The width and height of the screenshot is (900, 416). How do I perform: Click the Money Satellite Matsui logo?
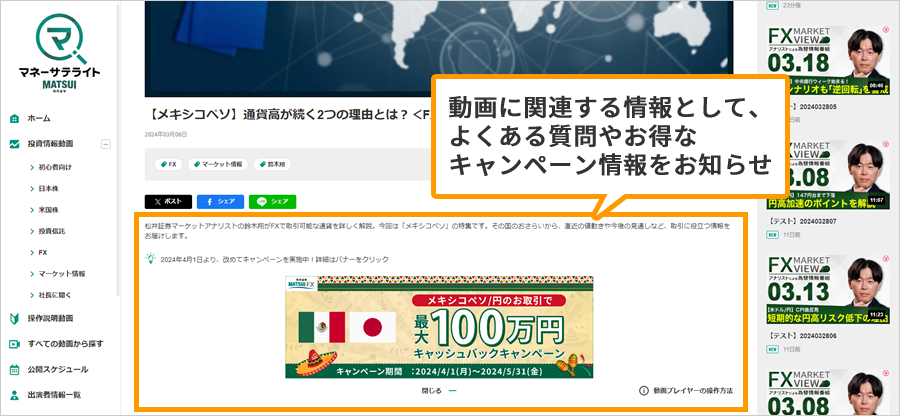(59, 53)
